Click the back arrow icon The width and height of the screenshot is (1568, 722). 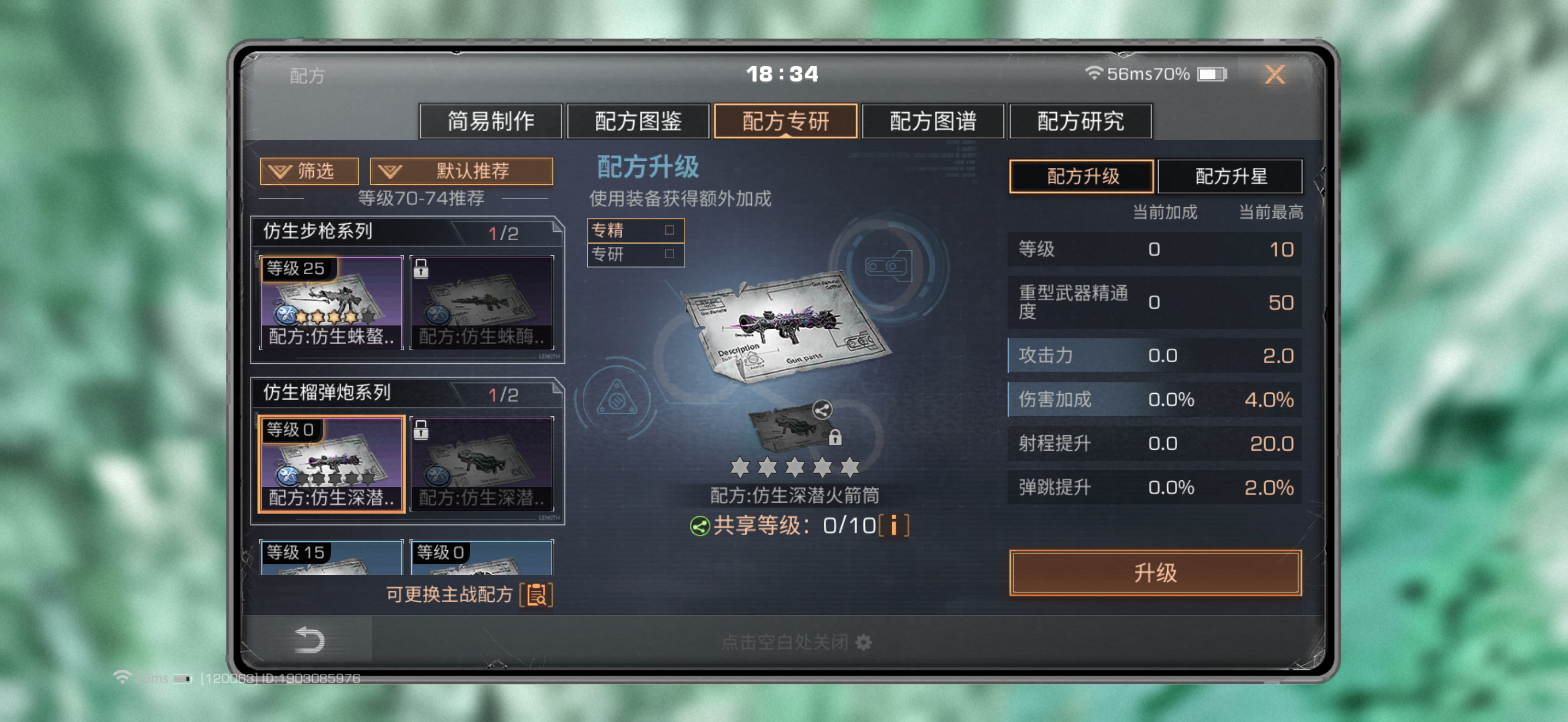pos(309,641)
